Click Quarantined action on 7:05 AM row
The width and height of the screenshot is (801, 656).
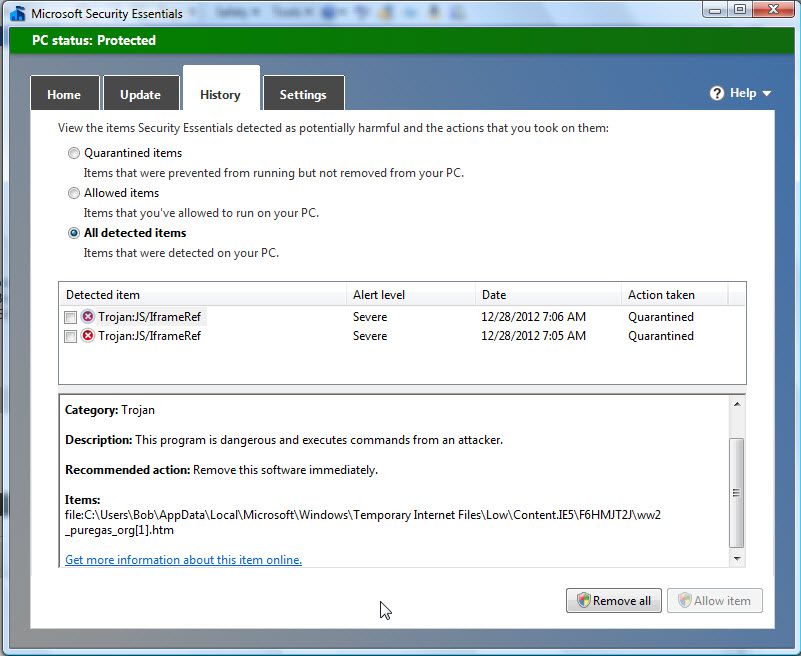pos(661,336)
